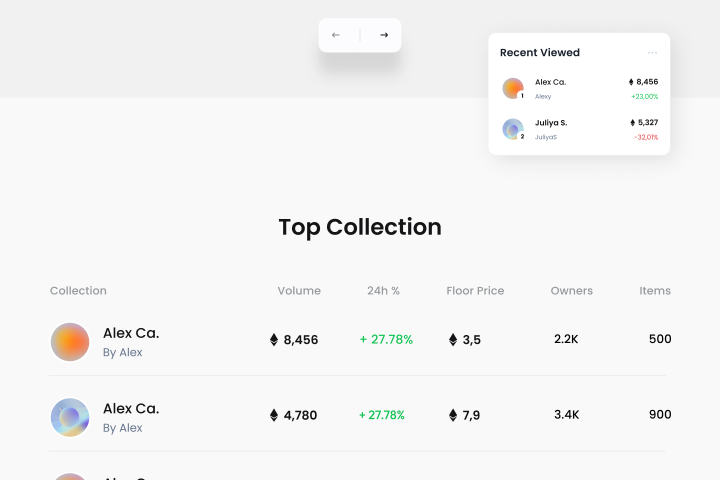720x480 pixels.
Task: Sort by the Floor Price column header
Action: 475,291
